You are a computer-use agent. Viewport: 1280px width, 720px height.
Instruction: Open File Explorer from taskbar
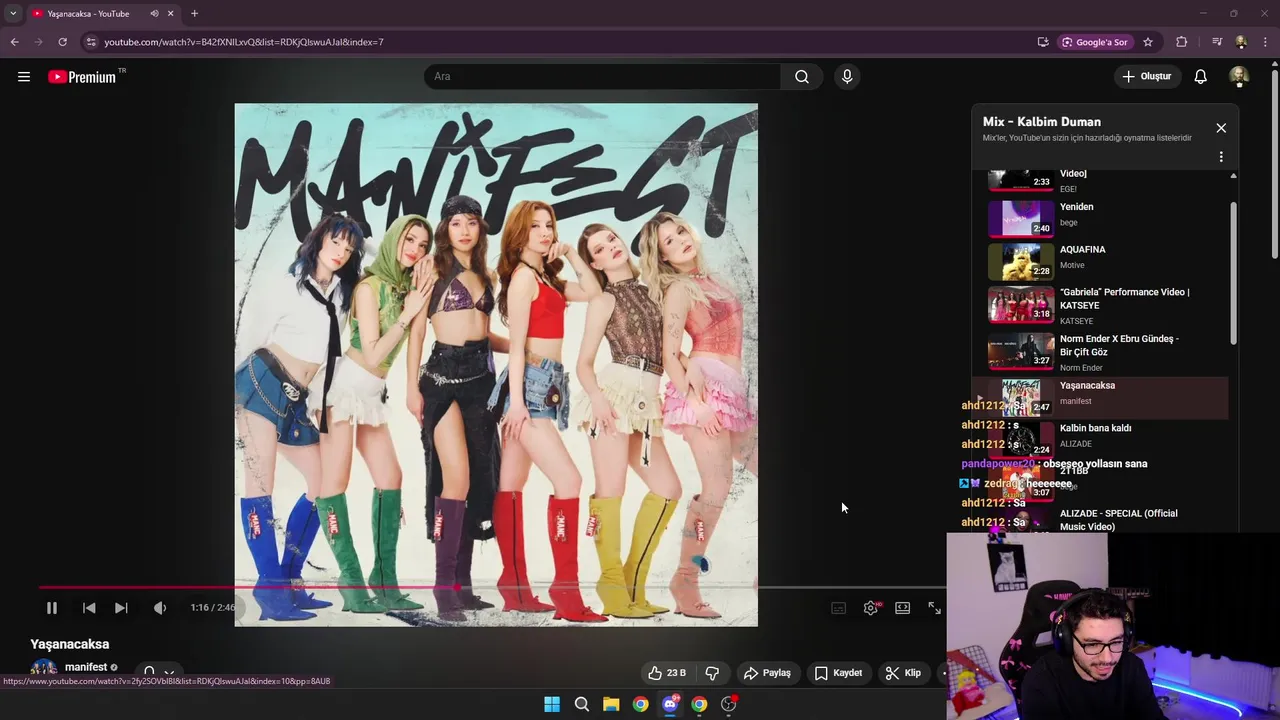coord(611,704)
